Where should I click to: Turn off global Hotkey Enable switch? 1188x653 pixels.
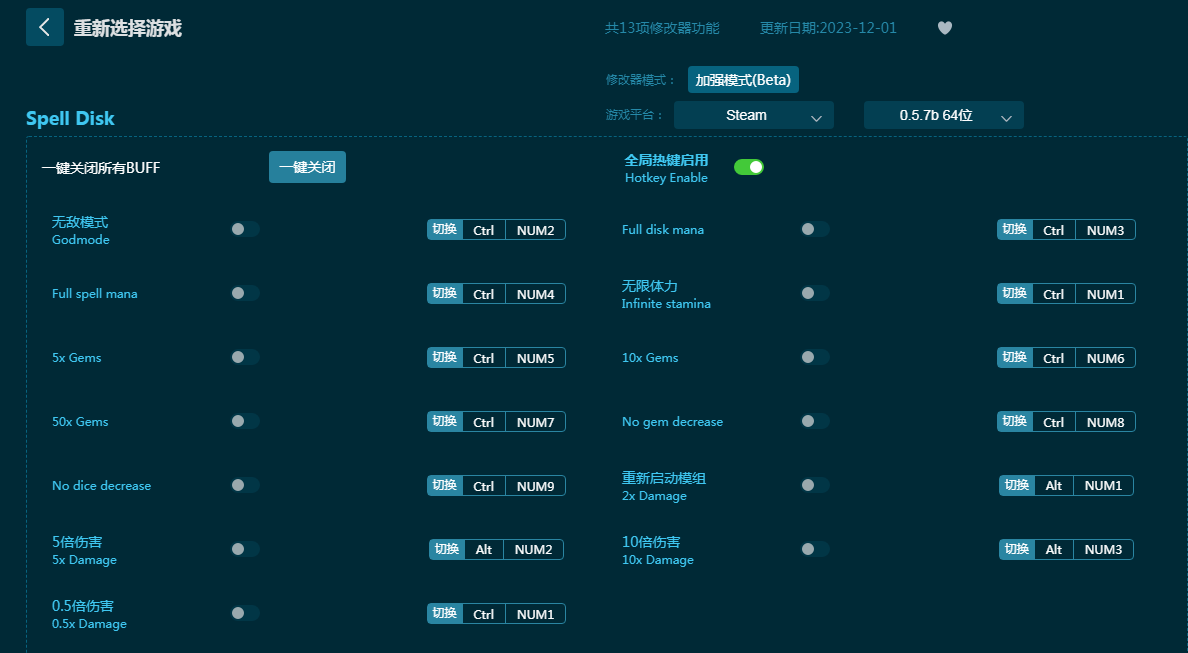click(x=748, y=167)
